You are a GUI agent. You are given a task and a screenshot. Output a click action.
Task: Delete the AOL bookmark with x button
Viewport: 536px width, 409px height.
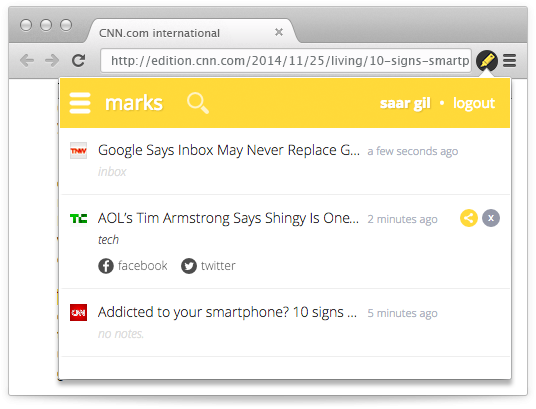491,218
